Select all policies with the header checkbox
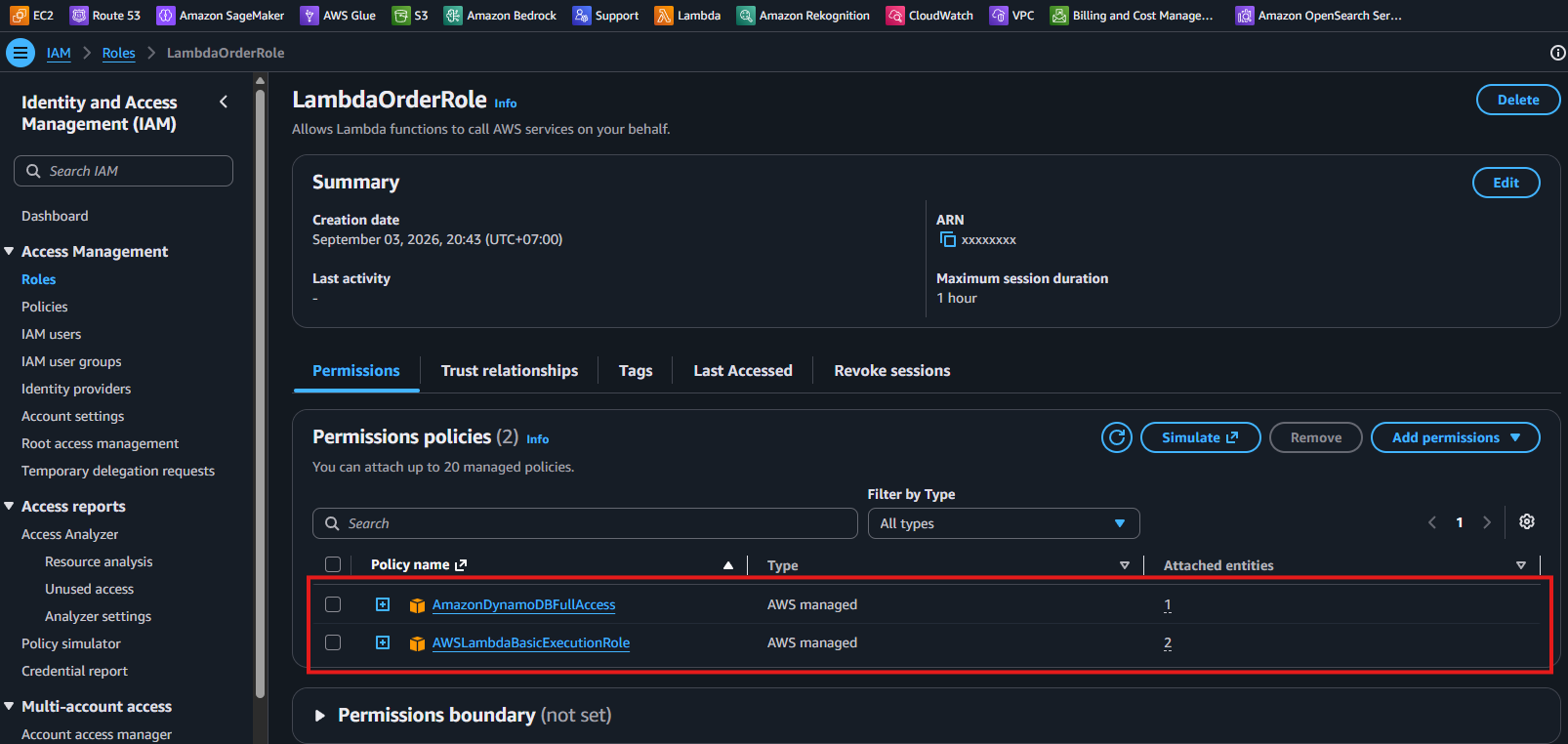The height and width of the screenshot is (744, 1568). coord(333,564)
